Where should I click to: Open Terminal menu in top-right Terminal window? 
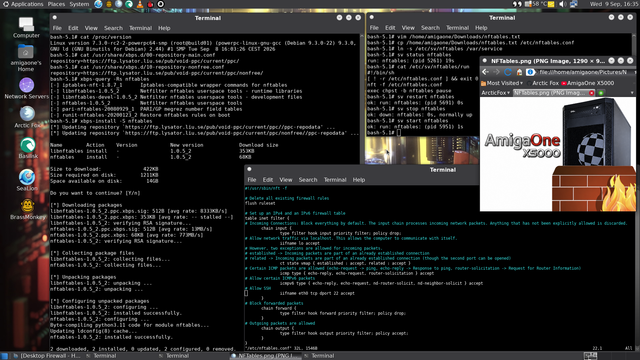tap(457, 28)
